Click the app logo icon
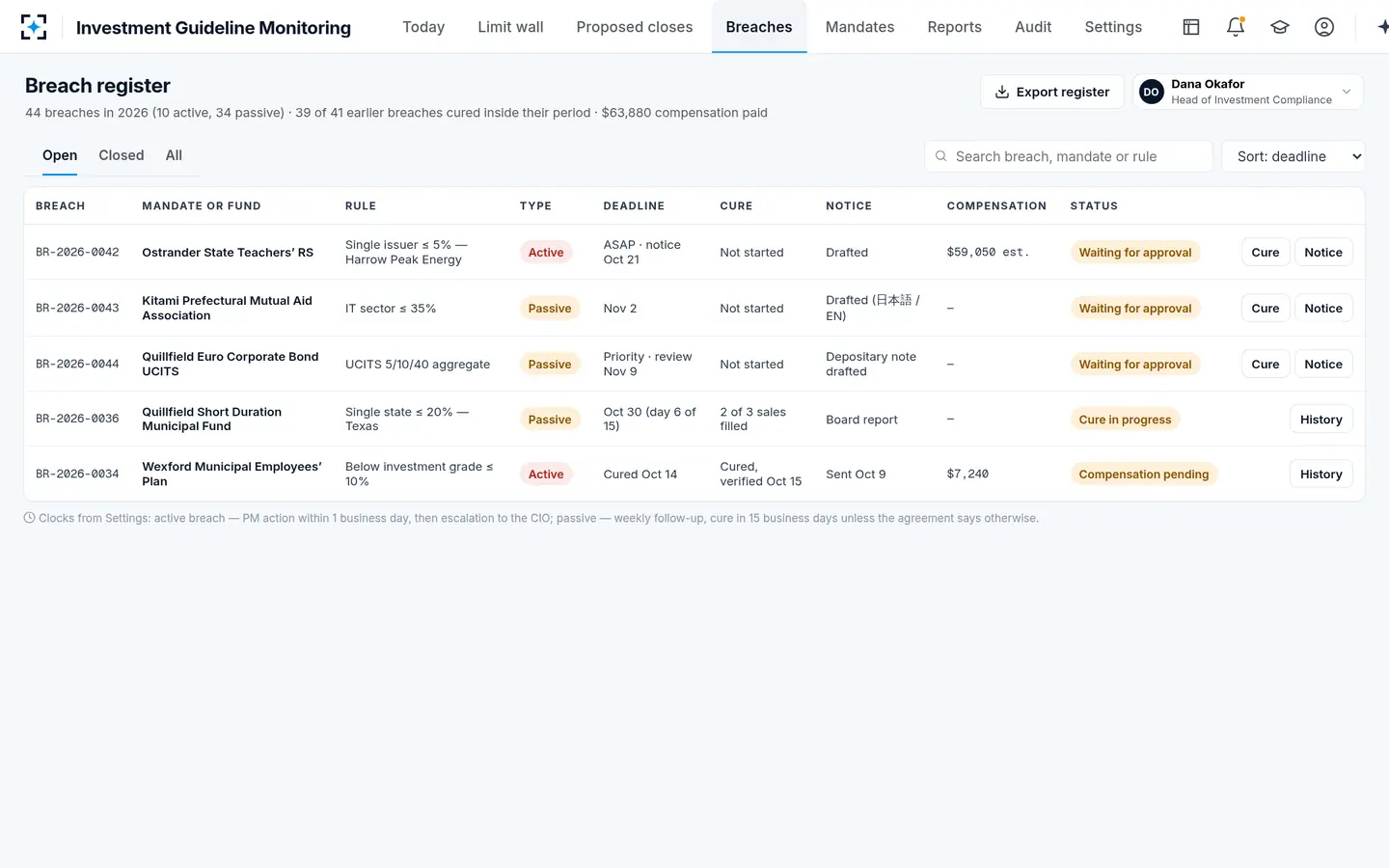Image resolution: width=1389 pixels, height=868 pixels. click(34, 27)
